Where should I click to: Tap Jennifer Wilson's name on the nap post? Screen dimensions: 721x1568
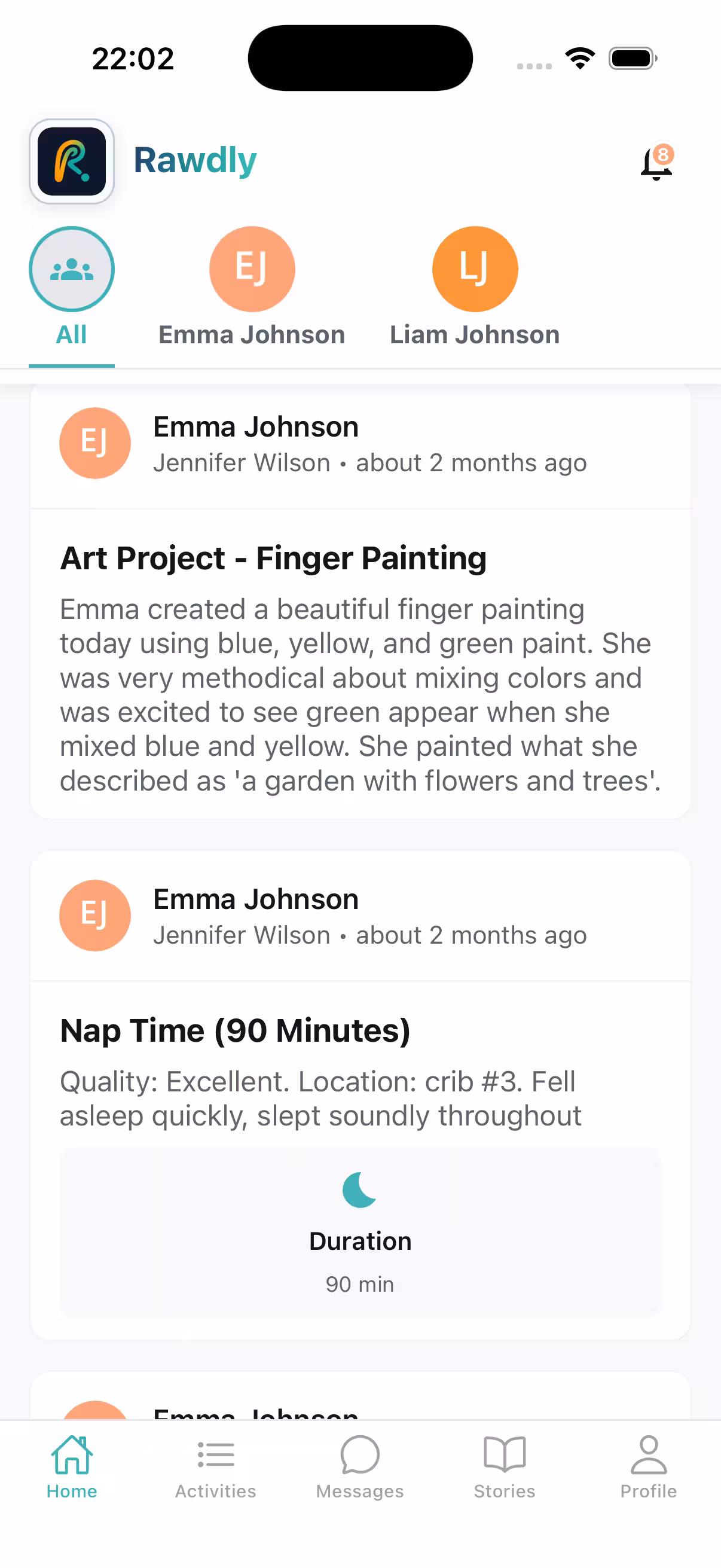(x=241, y=934)
